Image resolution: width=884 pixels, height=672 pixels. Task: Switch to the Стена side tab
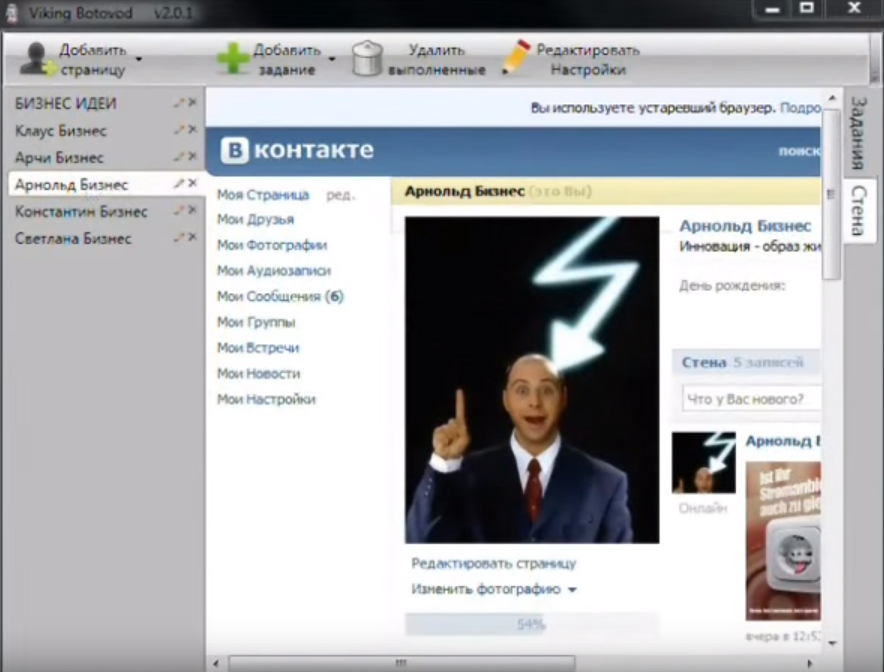857,209
